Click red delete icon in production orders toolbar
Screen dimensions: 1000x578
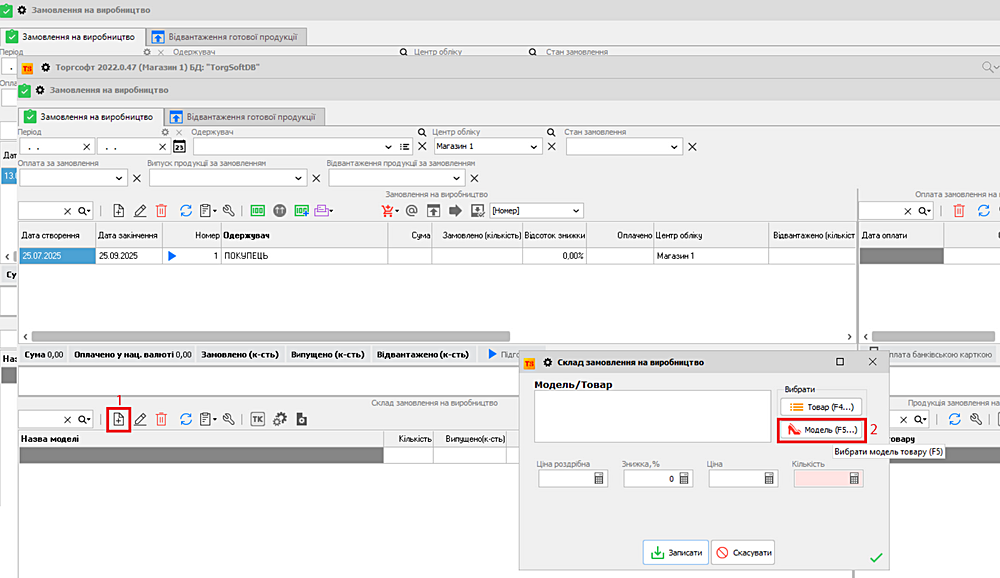(160, 211)
